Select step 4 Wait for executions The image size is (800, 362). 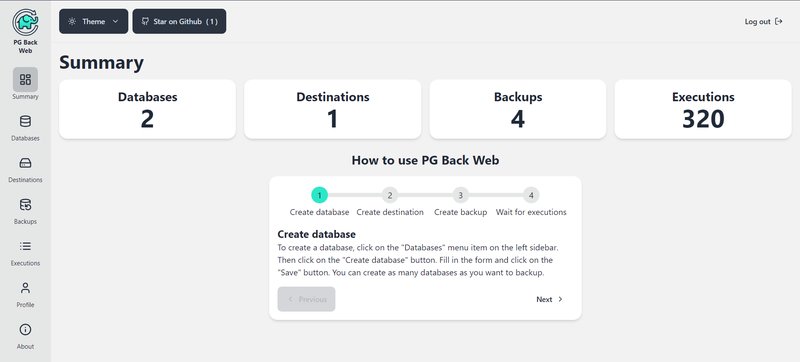531,195
